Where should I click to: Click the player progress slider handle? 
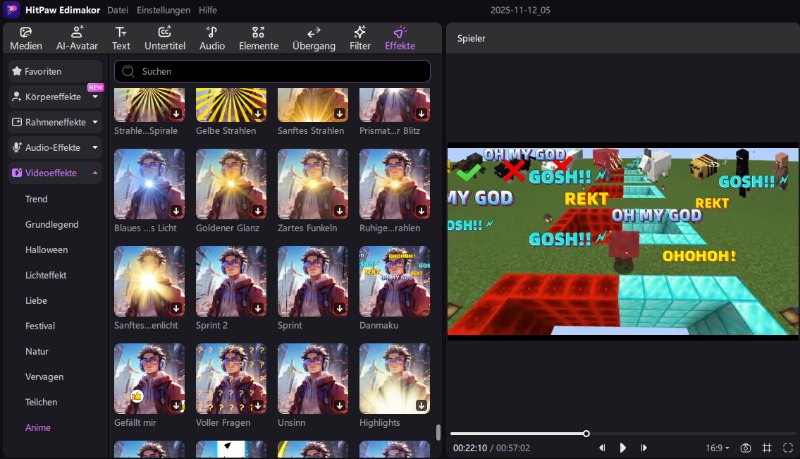click(586, 434)
